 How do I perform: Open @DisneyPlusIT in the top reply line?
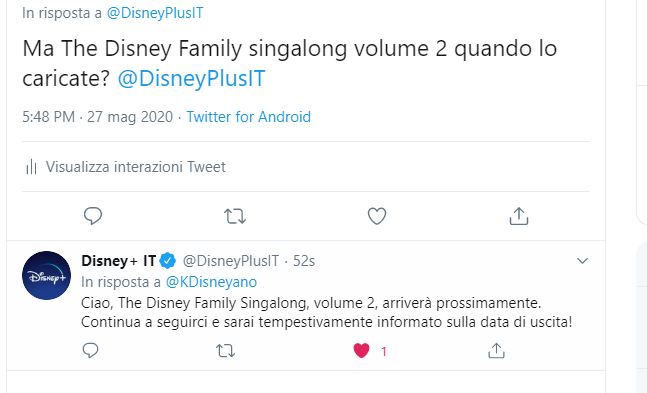tap(155, 13)
